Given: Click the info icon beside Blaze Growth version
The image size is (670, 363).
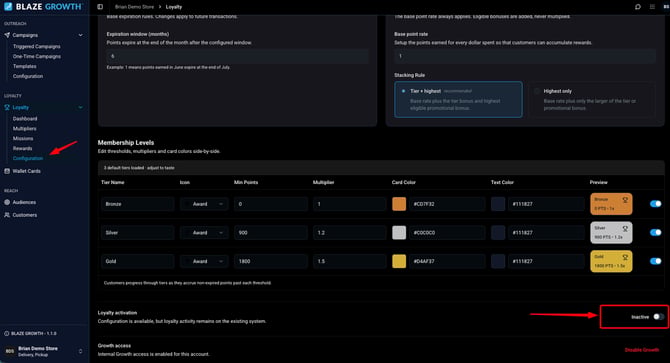Looking at the screenshot, I should tap(6, 333).
